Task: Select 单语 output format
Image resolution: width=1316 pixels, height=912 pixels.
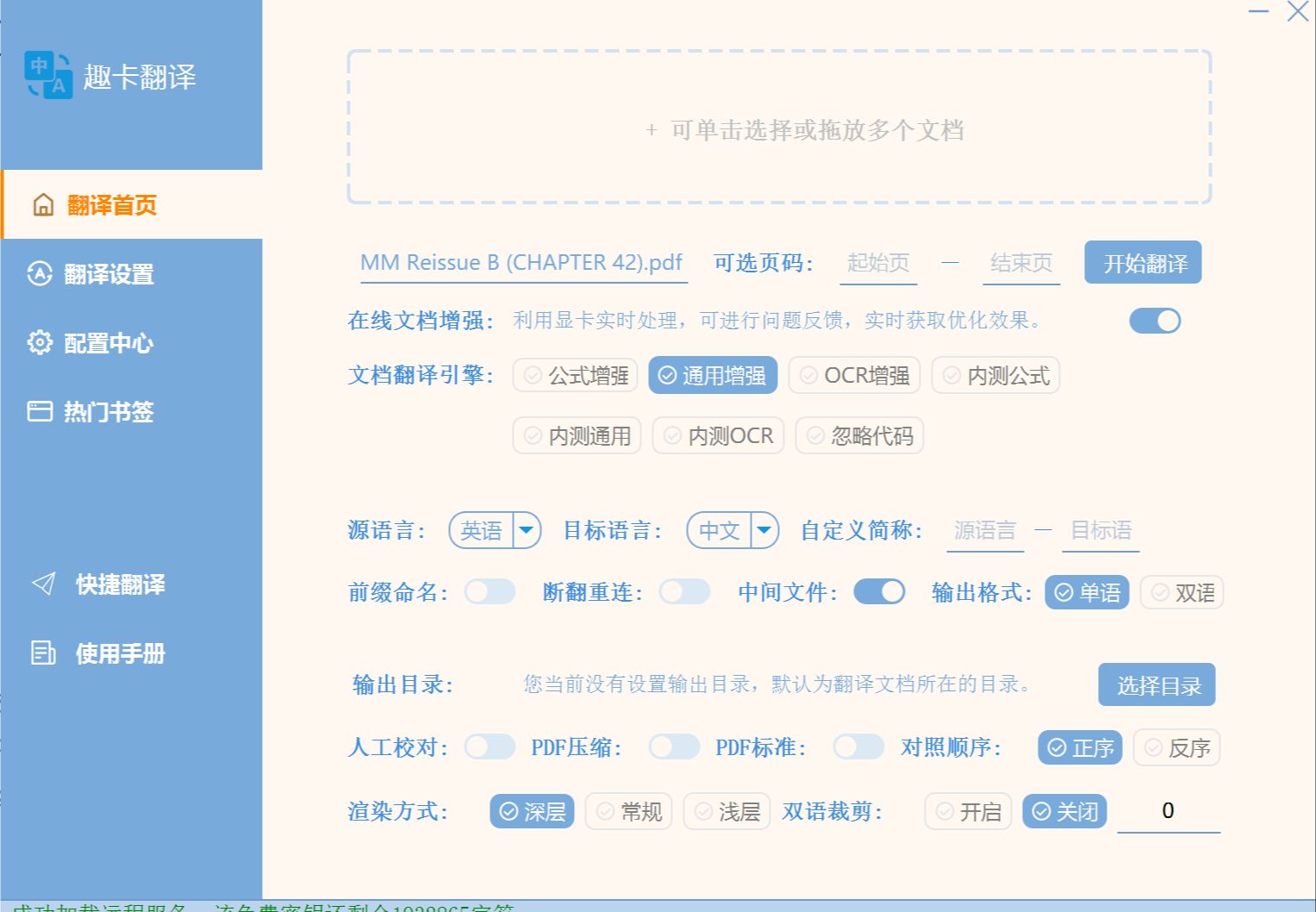Action: pyautogui.click(x=1087, y=592)
